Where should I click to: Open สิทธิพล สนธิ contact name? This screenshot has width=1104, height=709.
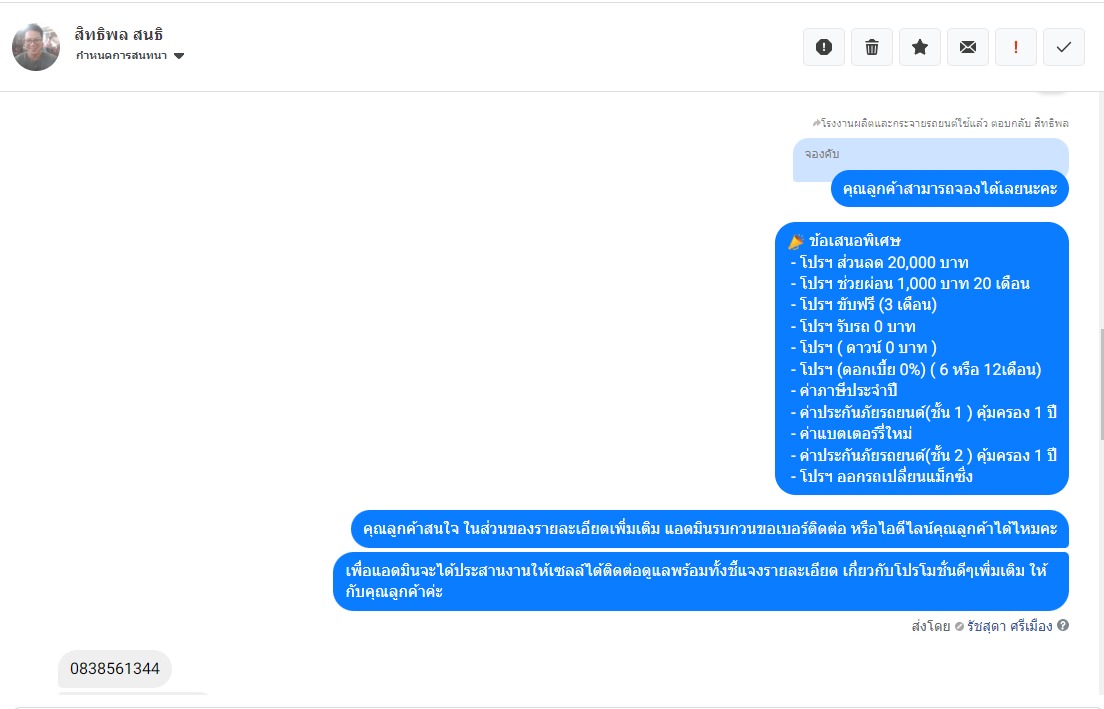click(118, 34)
